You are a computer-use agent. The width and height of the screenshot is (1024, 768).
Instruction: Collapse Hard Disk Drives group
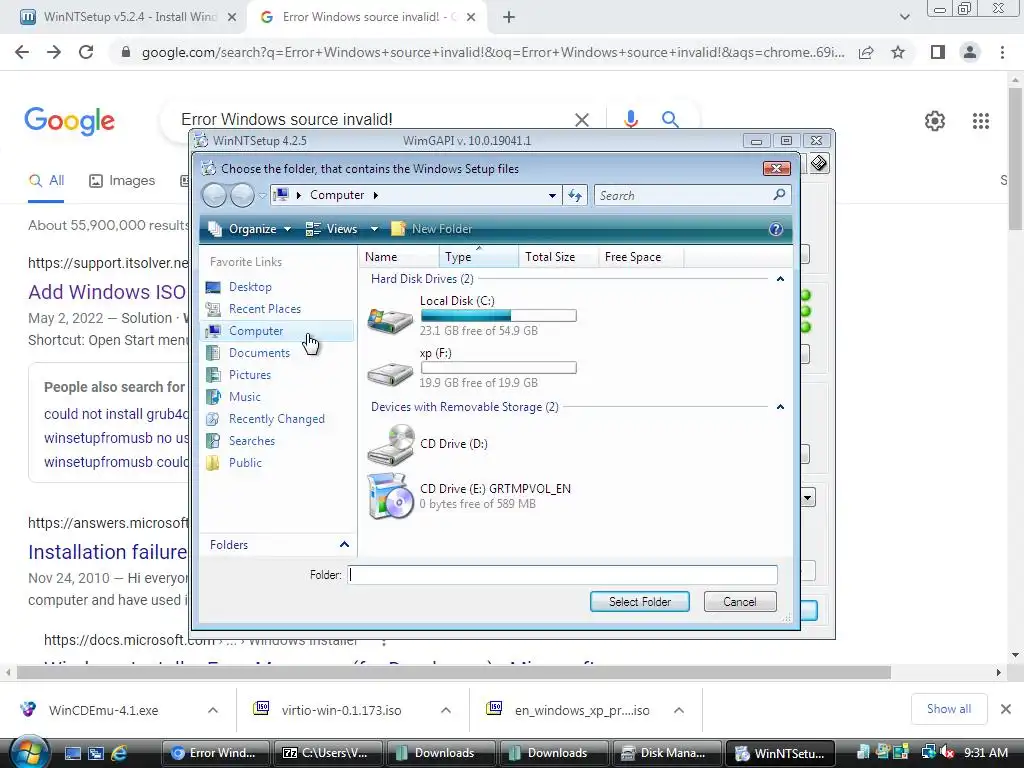tap(780, 279)
